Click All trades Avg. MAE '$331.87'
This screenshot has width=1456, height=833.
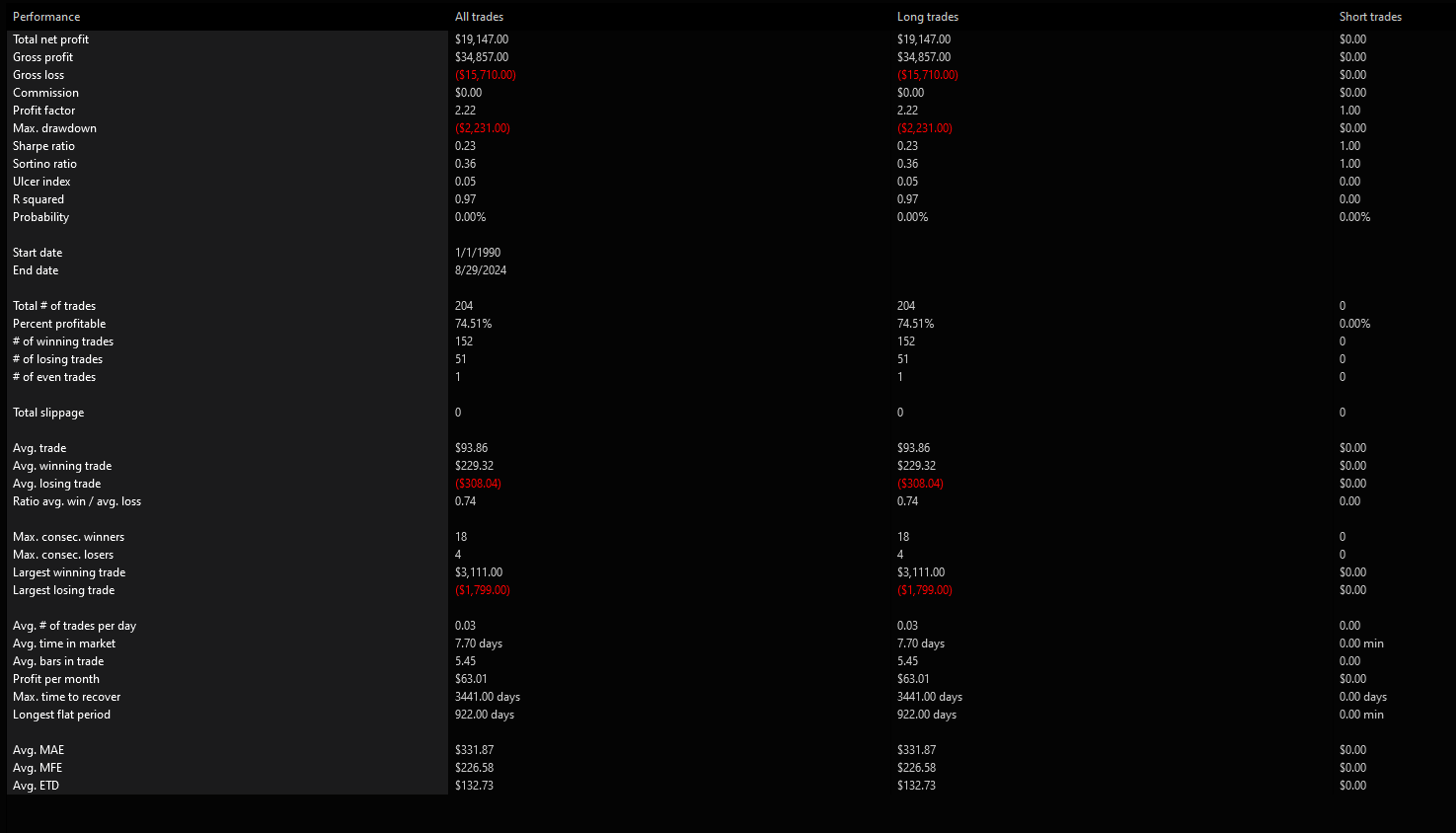click(x=474, y=750)
